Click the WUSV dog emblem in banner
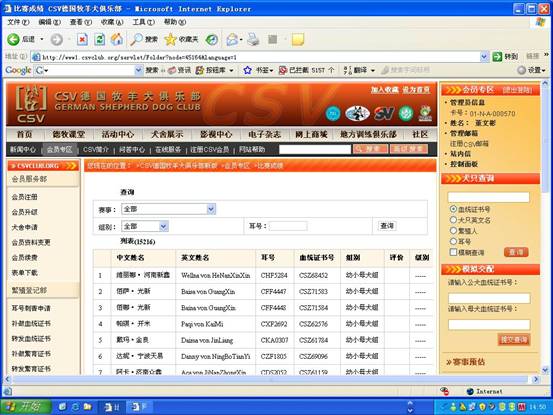Image resolution: width=553 pixels, height=415 pixels. (358, 113)
